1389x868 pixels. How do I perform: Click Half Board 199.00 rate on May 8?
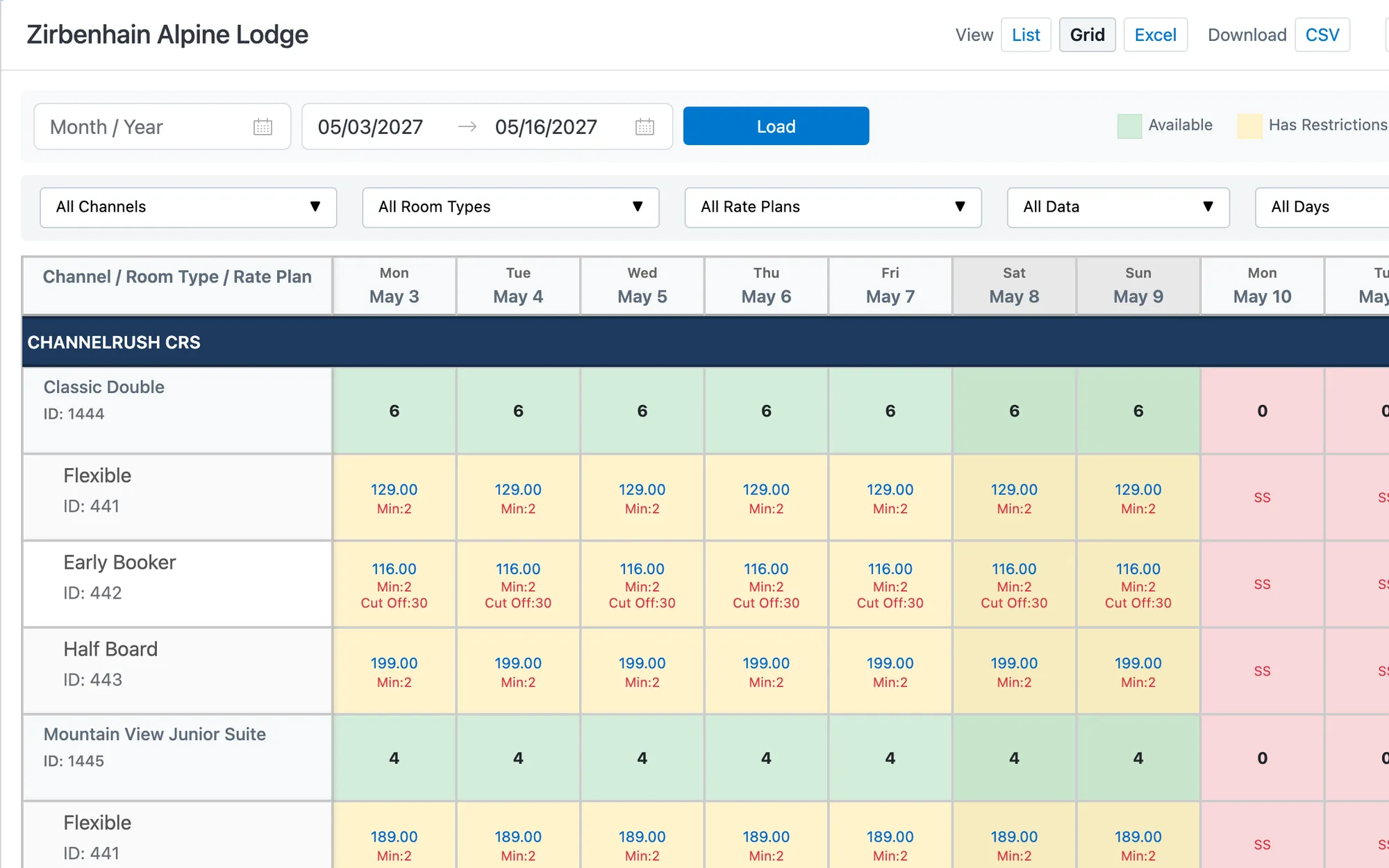[x=1014, y=663]
